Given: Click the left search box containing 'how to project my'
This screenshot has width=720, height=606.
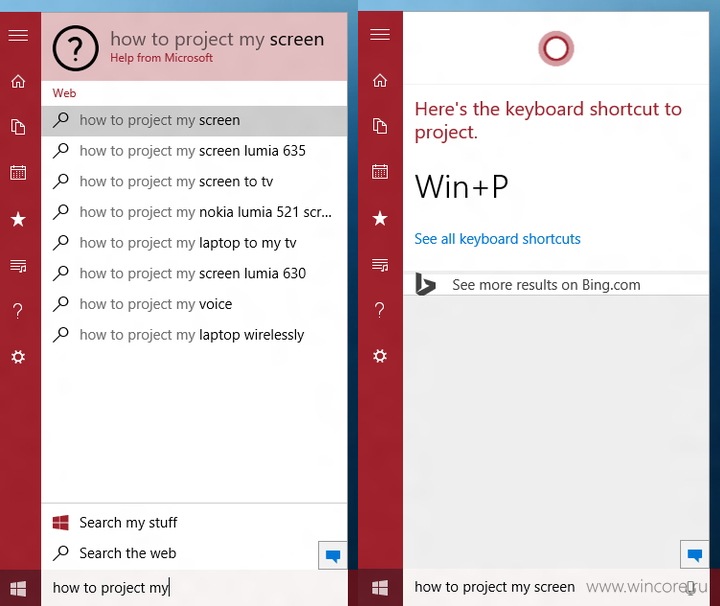Looking at the screenshot, I should [x=194, y=588].
